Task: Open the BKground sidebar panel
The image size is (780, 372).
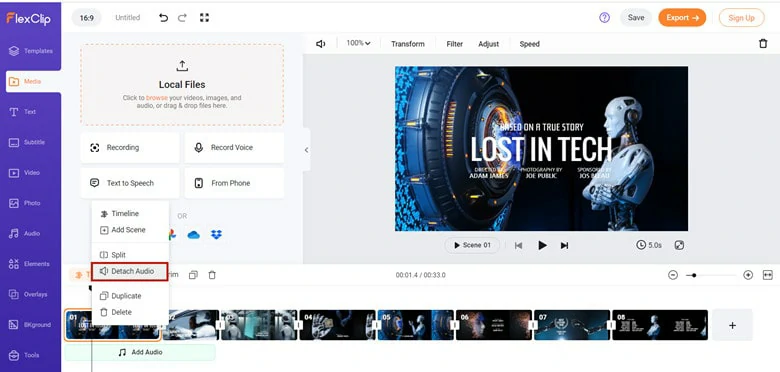Action: point(30,325)
